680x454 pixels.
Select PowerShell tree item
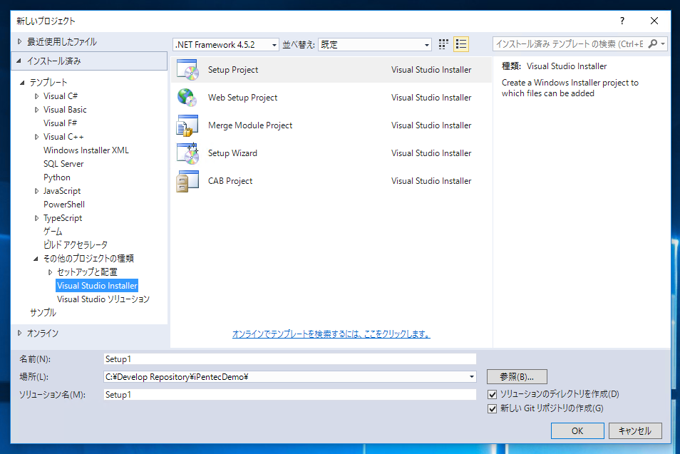click(x=64, y=204)
